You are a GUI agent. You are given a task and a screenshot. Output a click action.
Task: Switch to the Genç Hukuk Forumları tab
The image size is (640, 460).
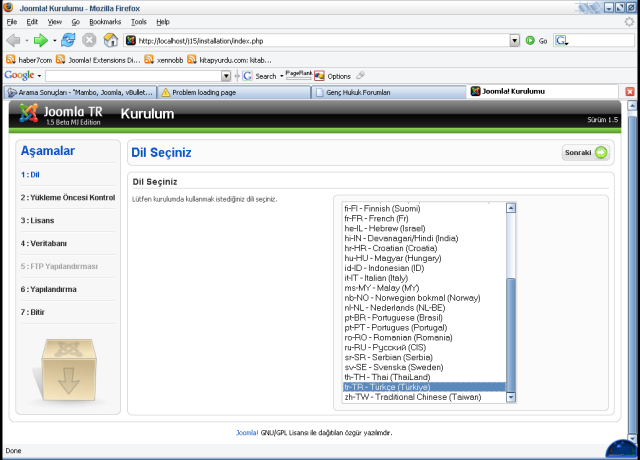tap(388, 93)
